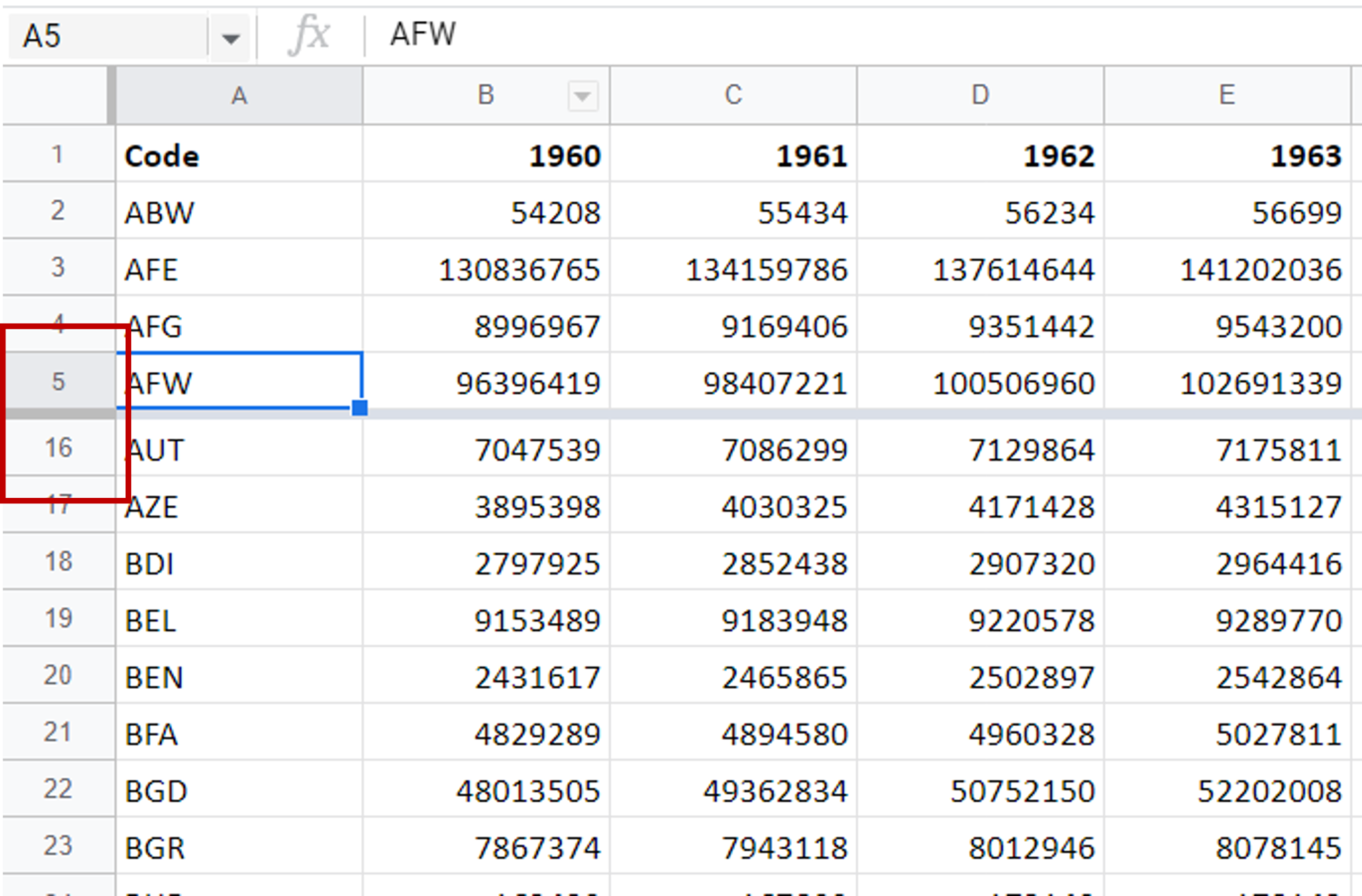The width and height of the screenshot is (1362, 896).
Task: Click the fx function icon
Action: click(312, 35)
